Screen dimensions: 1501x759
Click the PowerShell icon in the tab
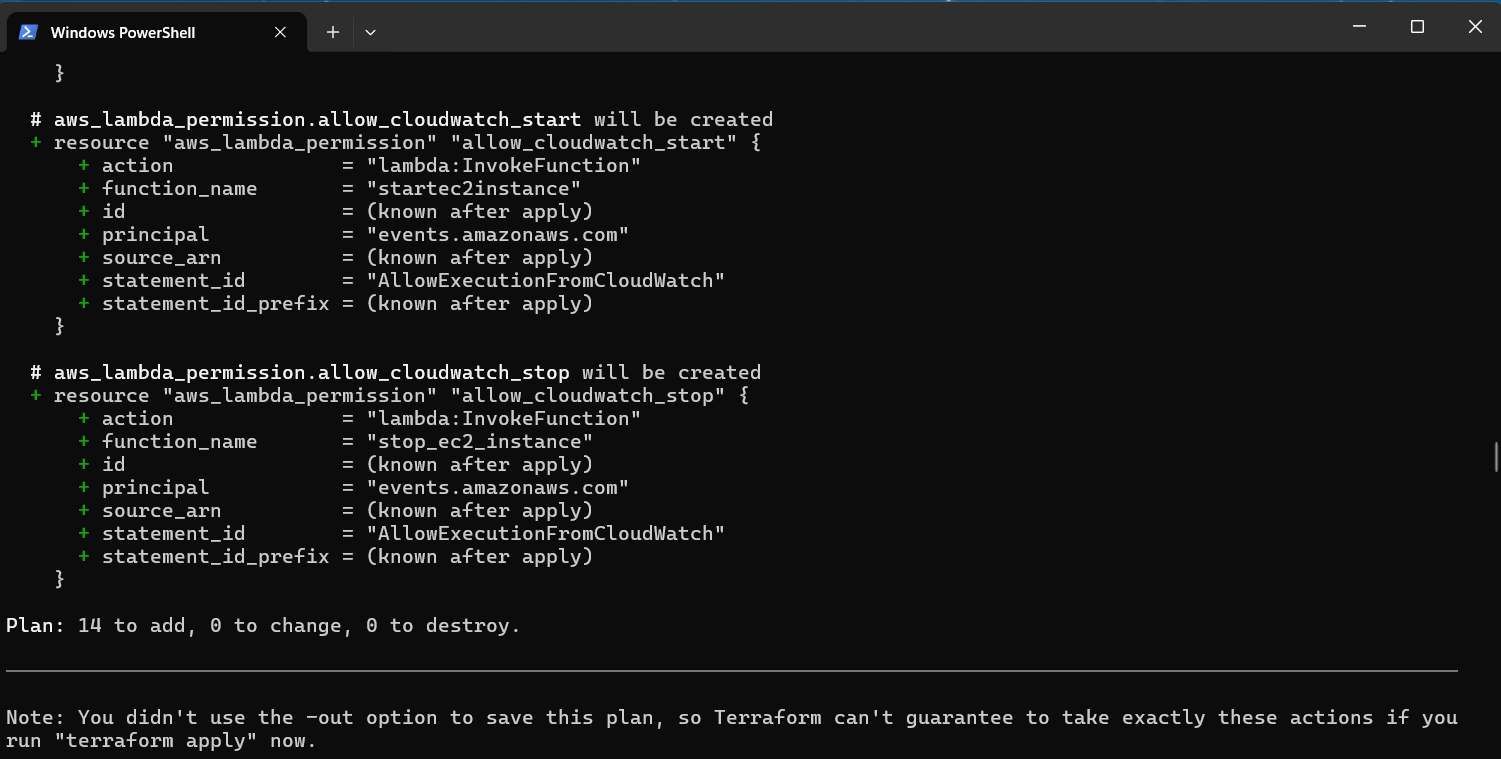[29, 32]
